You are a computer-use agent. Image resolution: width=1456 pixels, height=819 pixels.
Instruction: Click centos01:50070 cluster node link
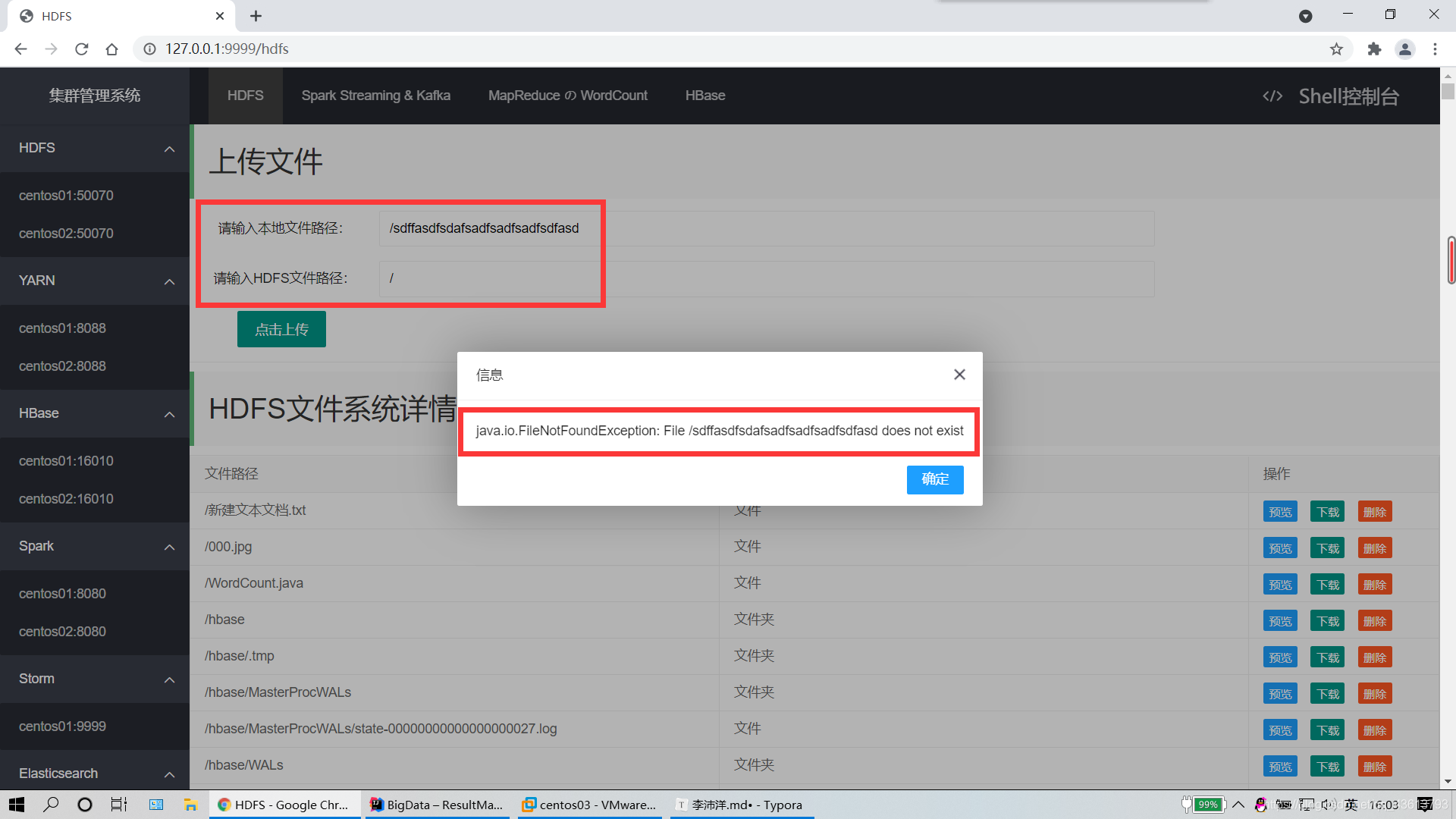tap(66, 195)
